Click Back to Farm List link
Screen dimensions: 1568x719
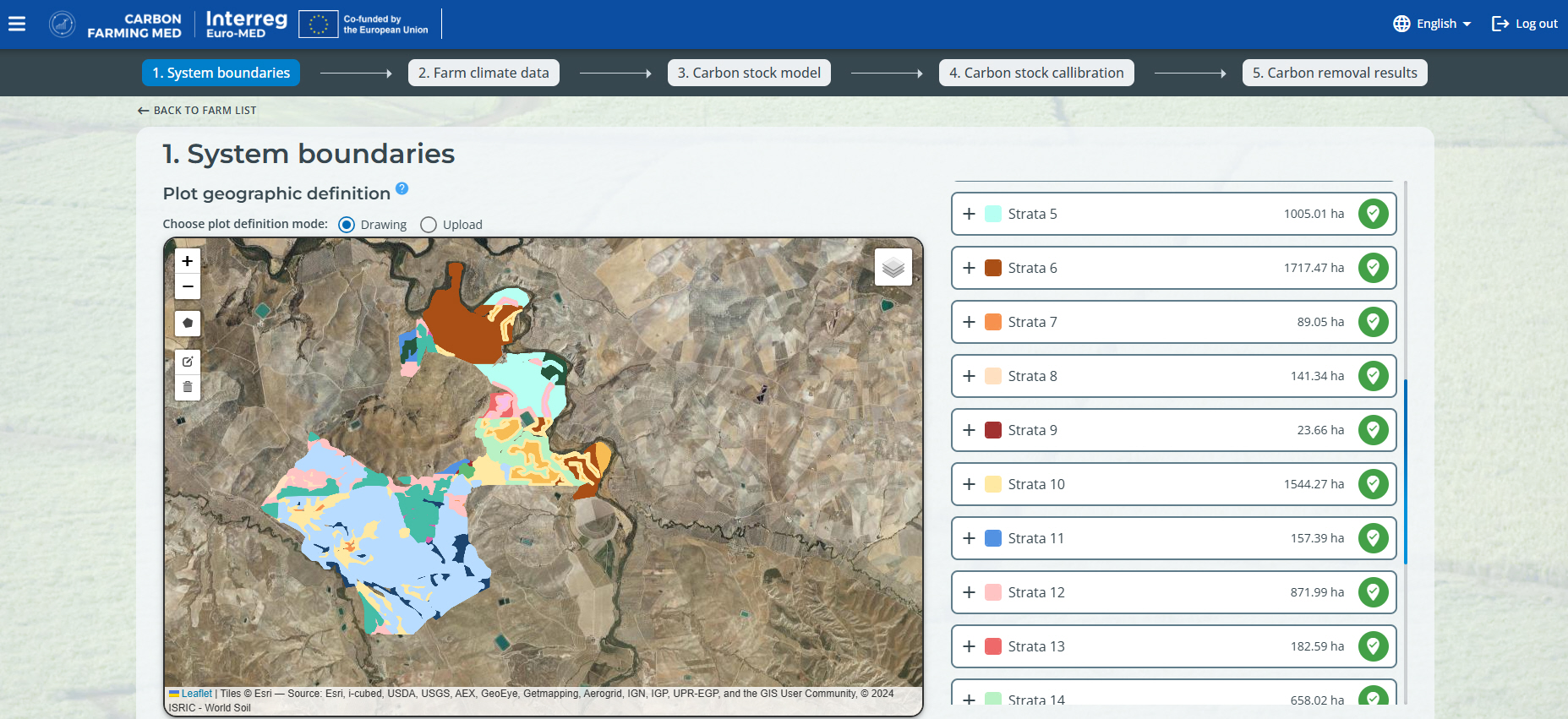(197, 111)
